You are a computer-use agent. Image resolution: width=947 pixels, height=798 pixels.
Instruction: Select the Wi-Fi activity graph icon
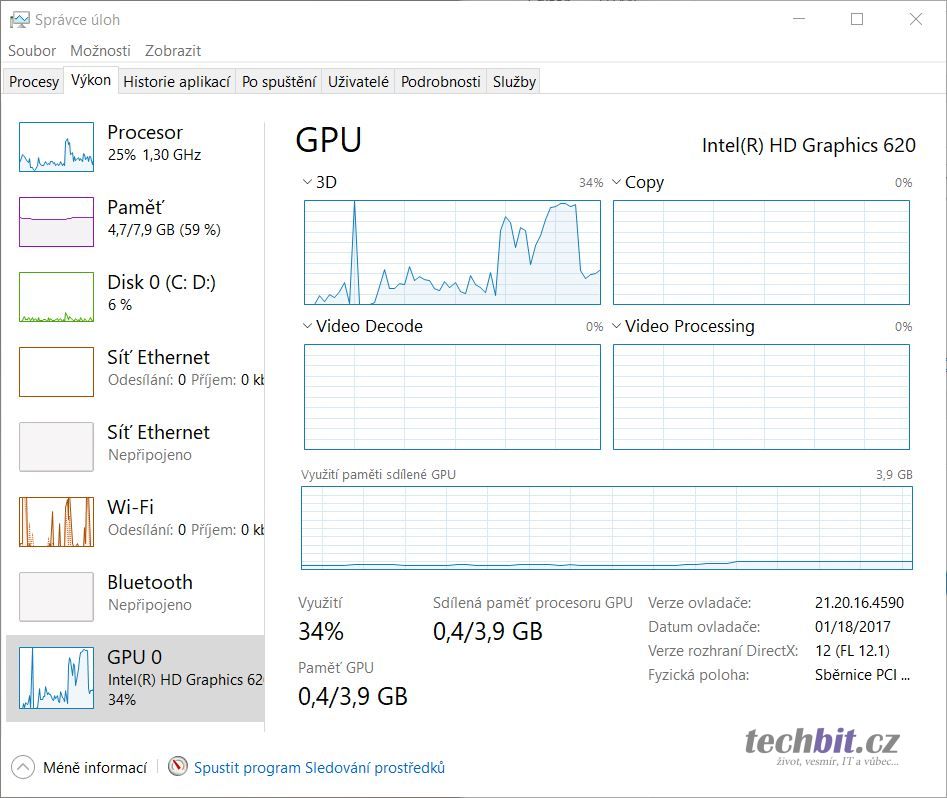point(56,522)
